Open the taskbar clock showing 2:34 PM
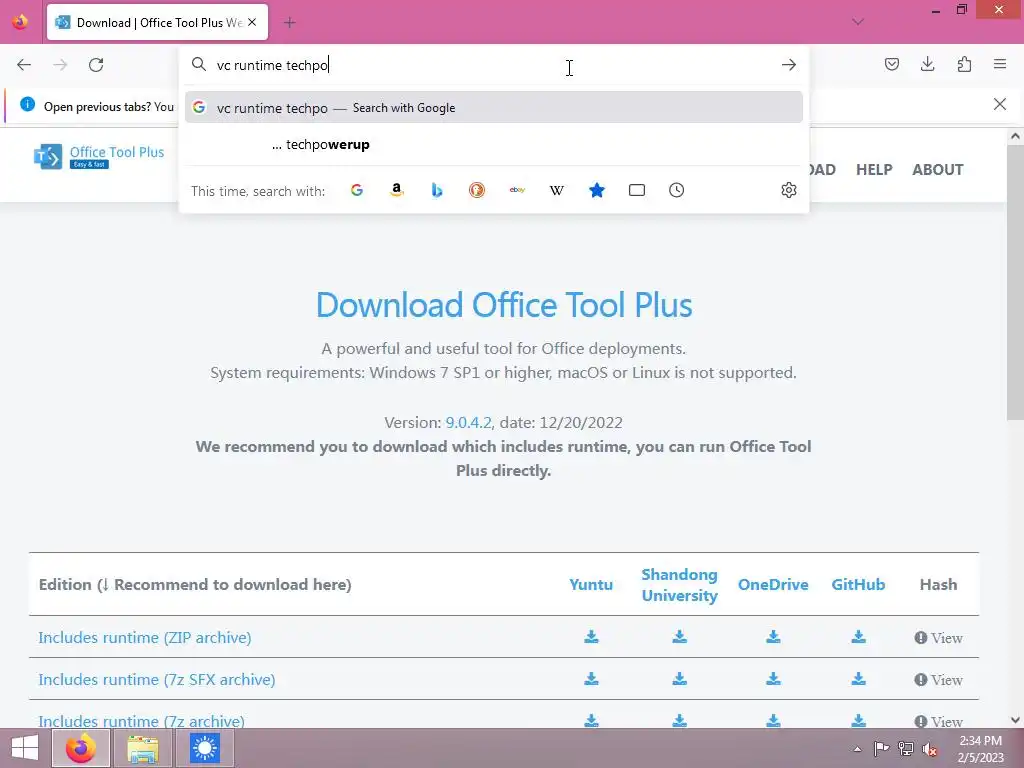The width and height of the screenshot is (1024, 768). tap(980, 749)
